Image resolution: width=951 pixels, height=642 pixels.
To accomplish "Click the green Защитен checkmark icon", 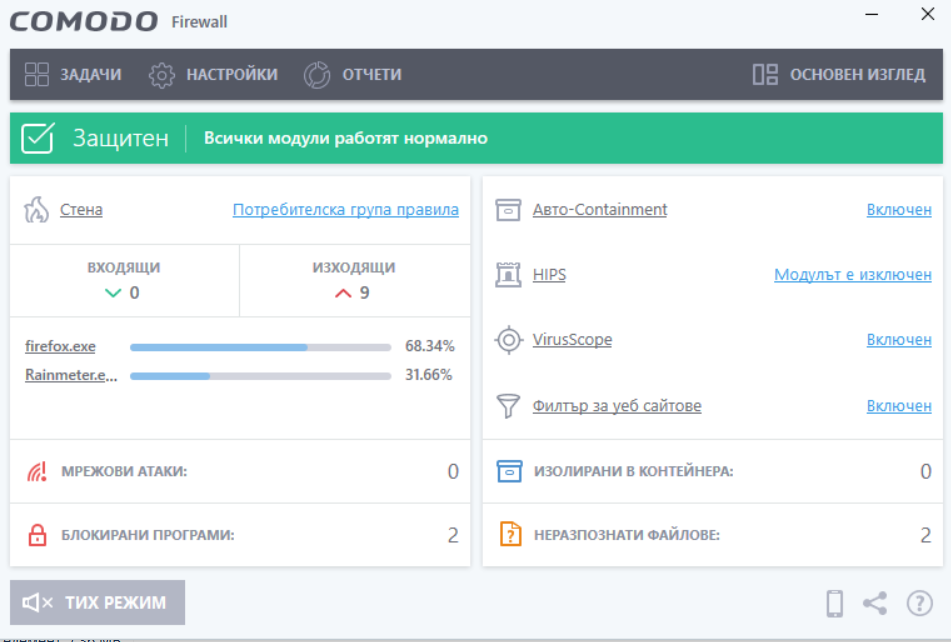I will tap(38, 138).
